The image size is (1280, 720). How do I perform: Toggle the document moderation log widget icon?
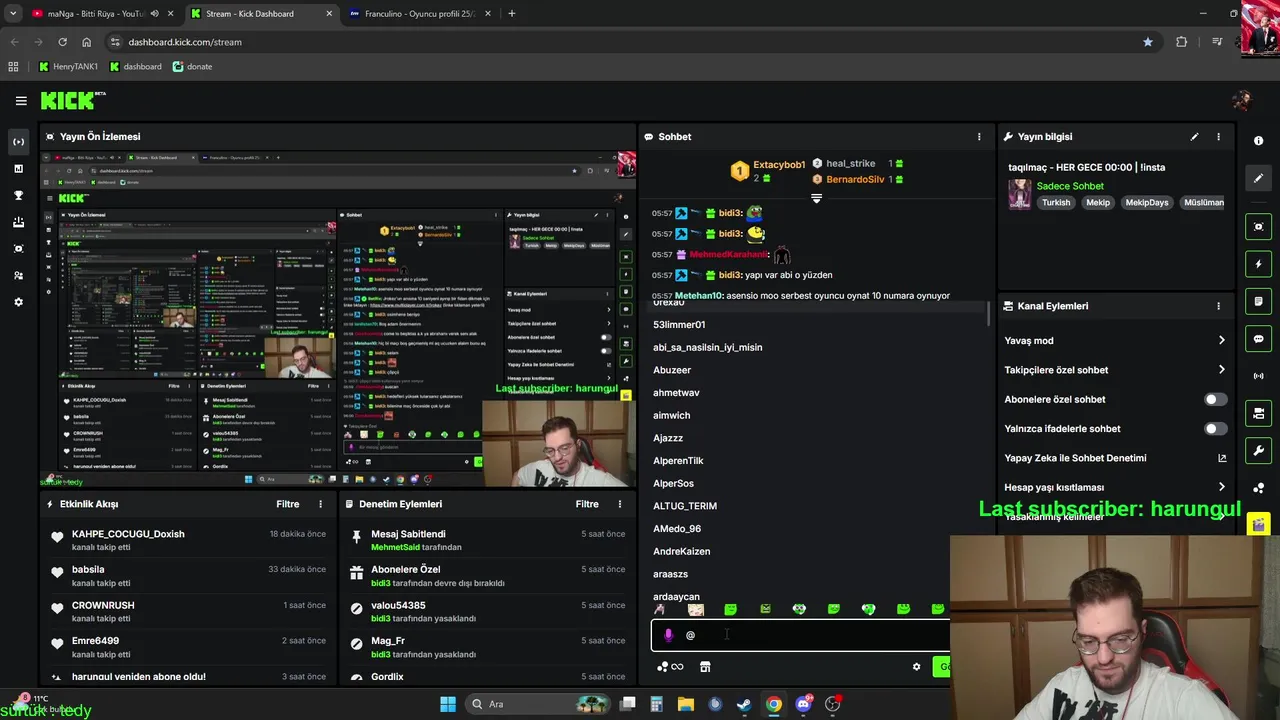(x=1259, y=301)
